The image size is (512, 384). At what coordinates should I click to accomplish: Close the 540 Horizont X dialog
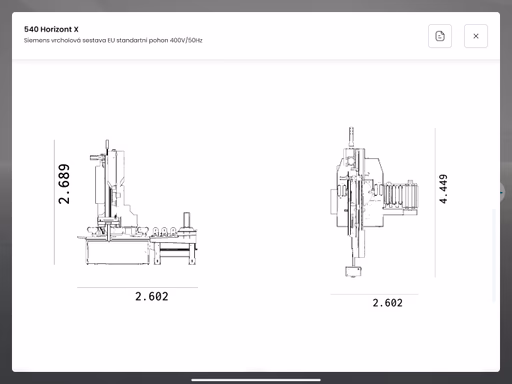coord(476,36)
